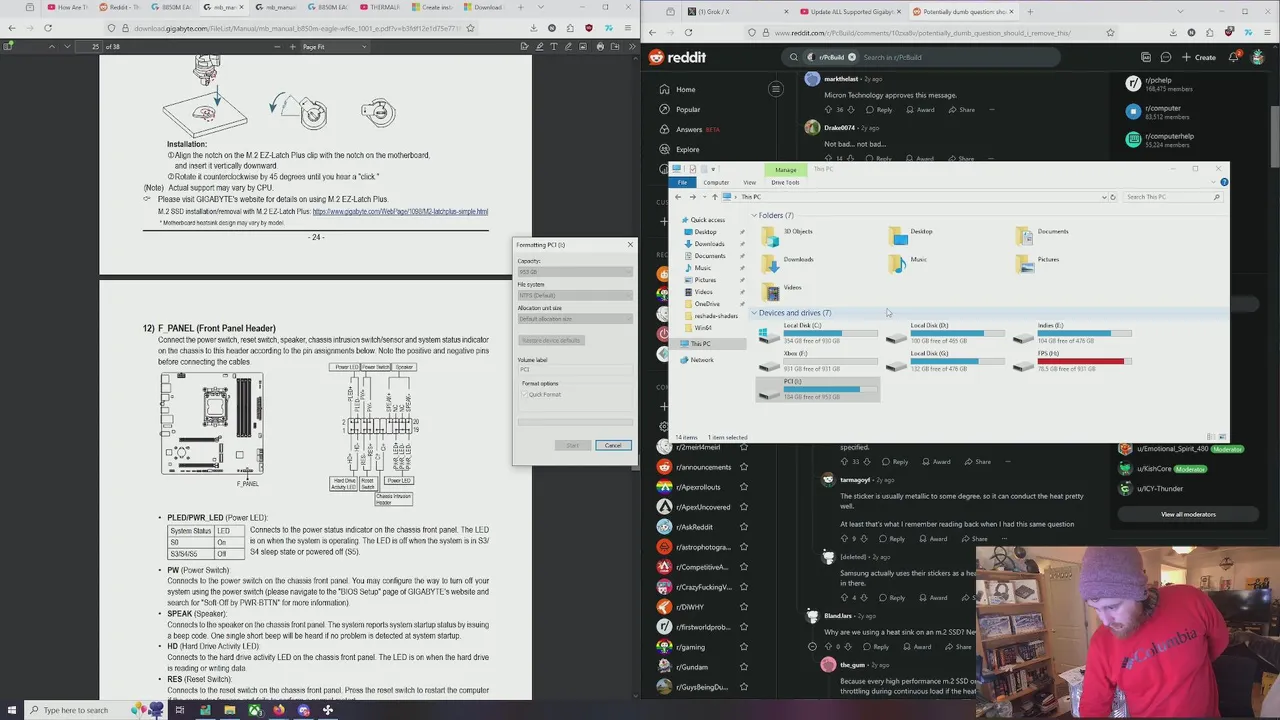Expand the File Explorer address history dropdown

pos(1104,197)
